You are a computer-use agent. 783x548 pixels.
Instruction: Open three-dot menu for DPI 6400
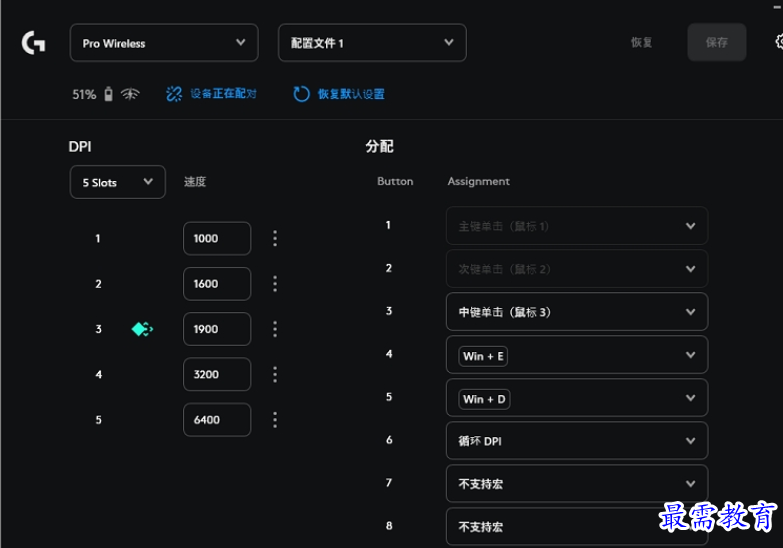click(275, 420)
